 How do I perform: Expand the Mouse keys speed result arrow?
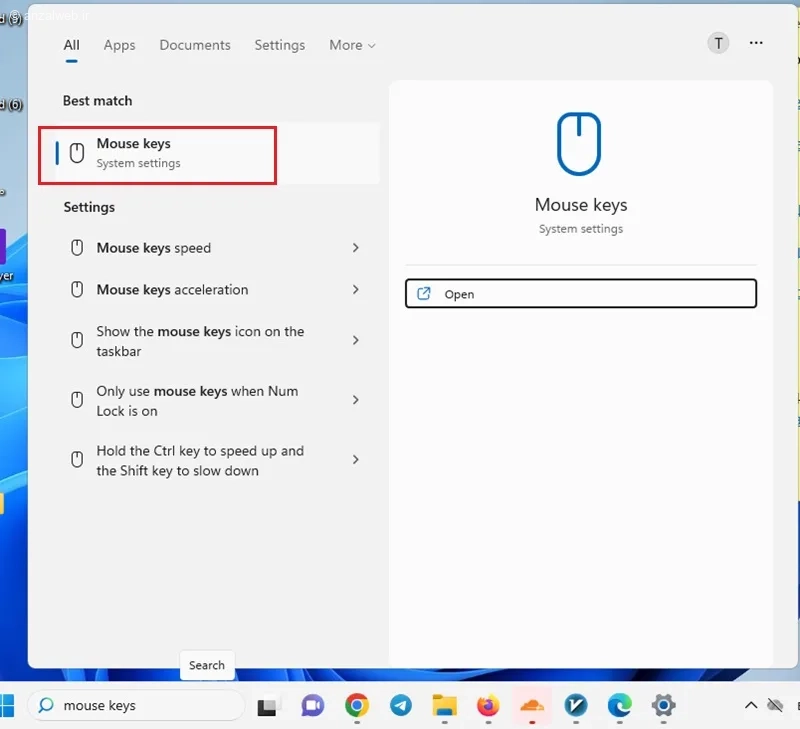(x=355, y=248)
